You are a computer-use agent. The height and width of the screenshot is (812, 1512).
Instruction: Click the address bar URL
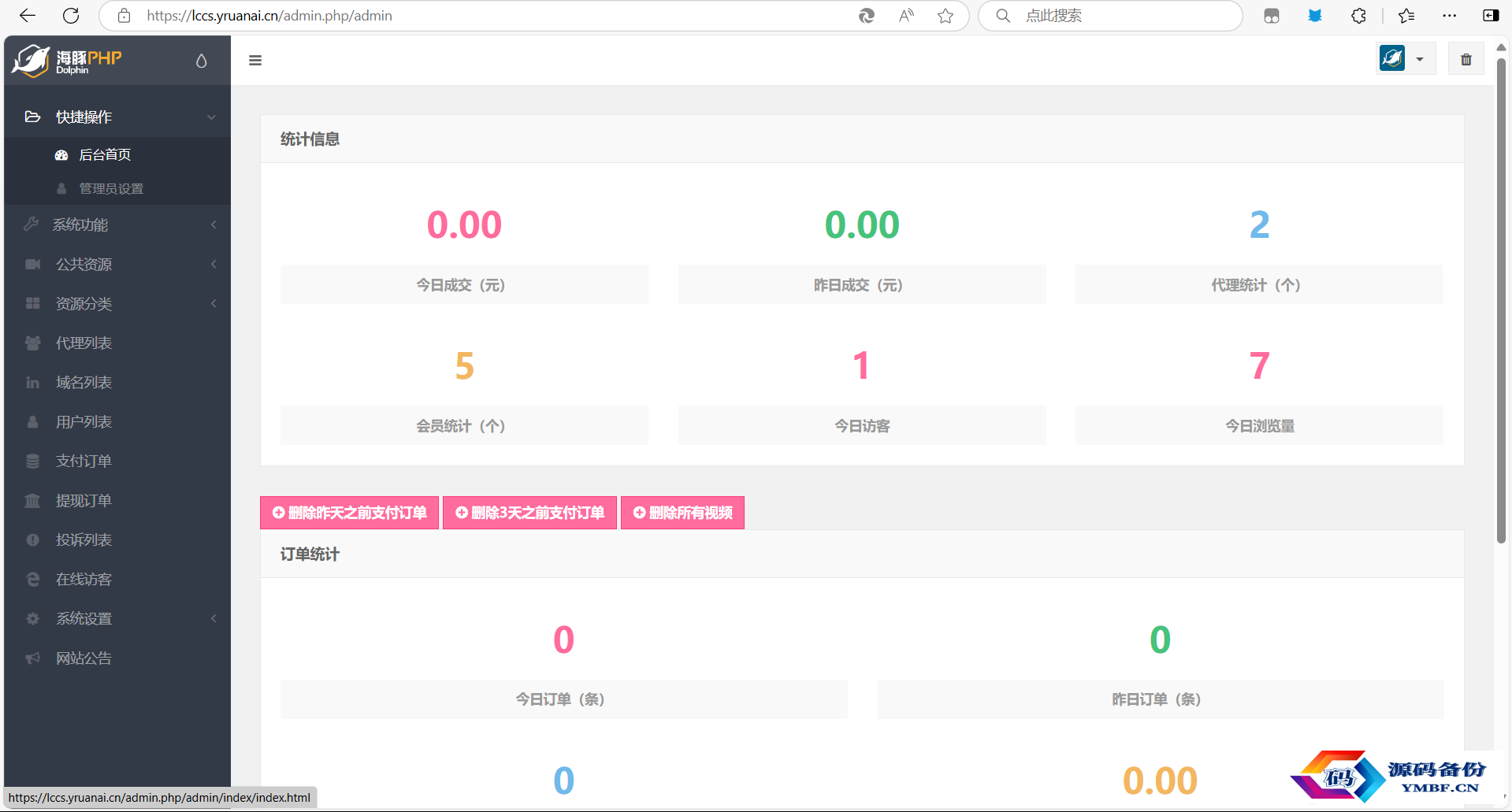tap(269, 16)
